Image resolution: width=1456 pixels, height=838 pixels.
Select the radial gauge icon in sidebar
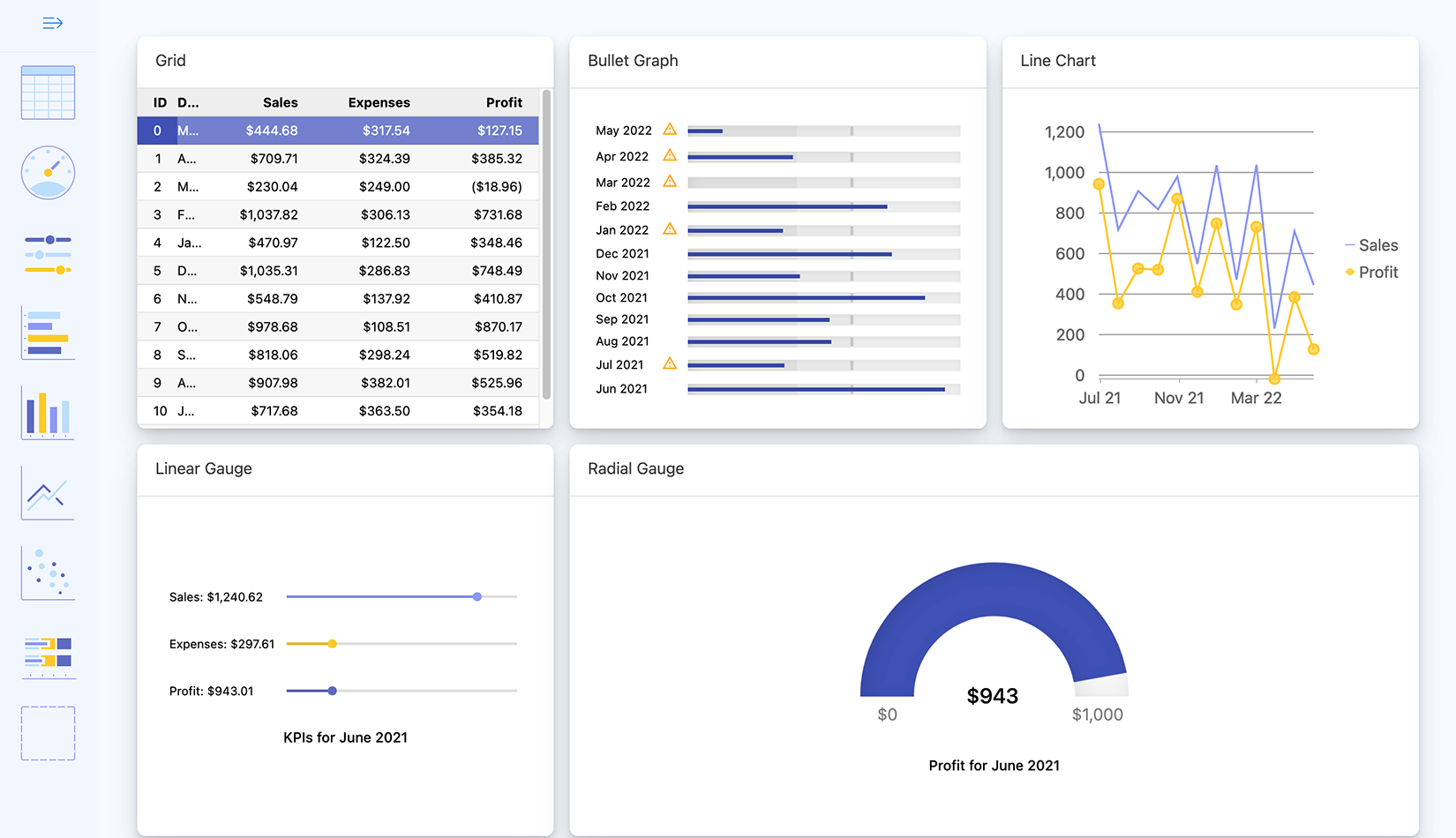pyautogui.click(x=48, y=172)
